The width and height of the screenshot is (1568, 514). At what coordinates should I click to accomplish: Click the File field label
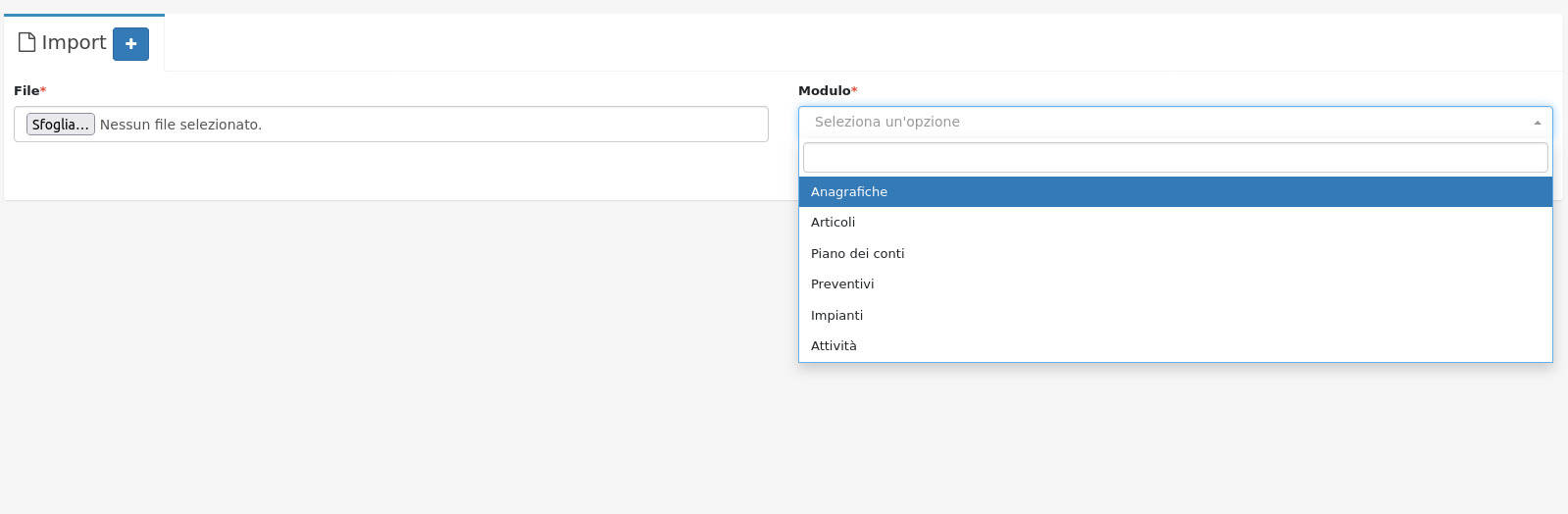26,91
